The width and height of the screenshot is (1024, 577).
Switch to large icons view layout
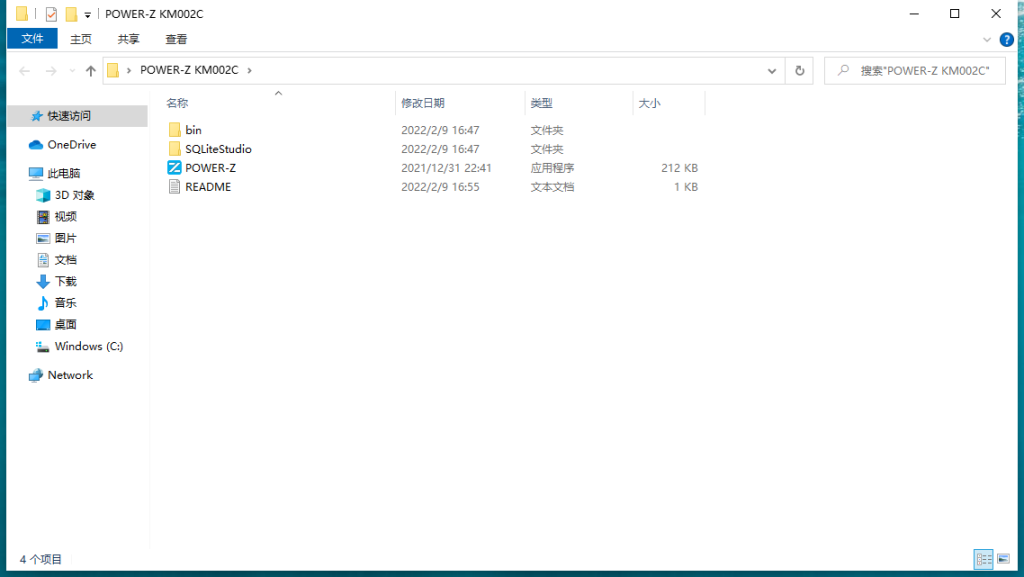[1004, 559]
